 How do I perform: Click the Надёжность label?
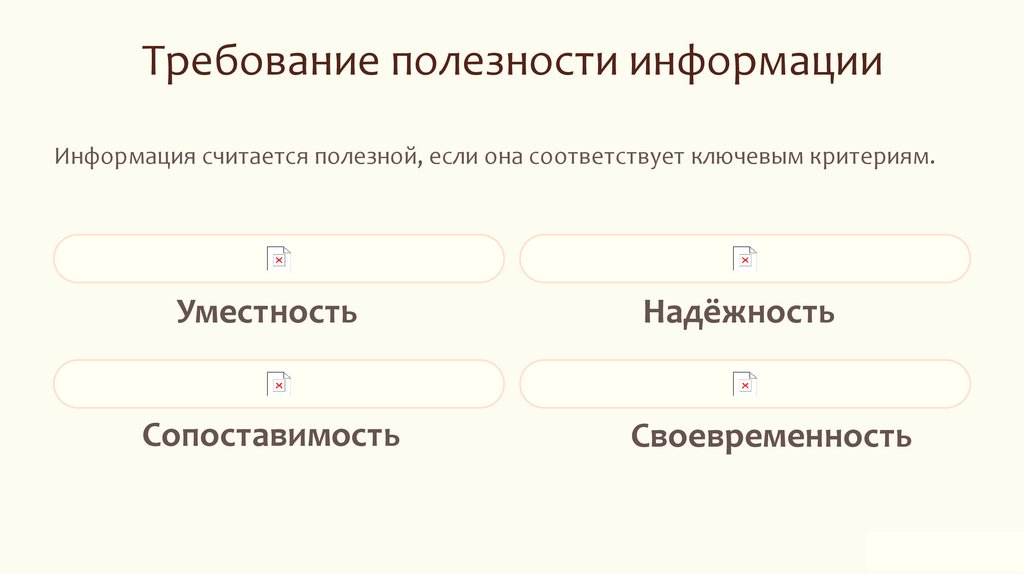tap(739, 311)
